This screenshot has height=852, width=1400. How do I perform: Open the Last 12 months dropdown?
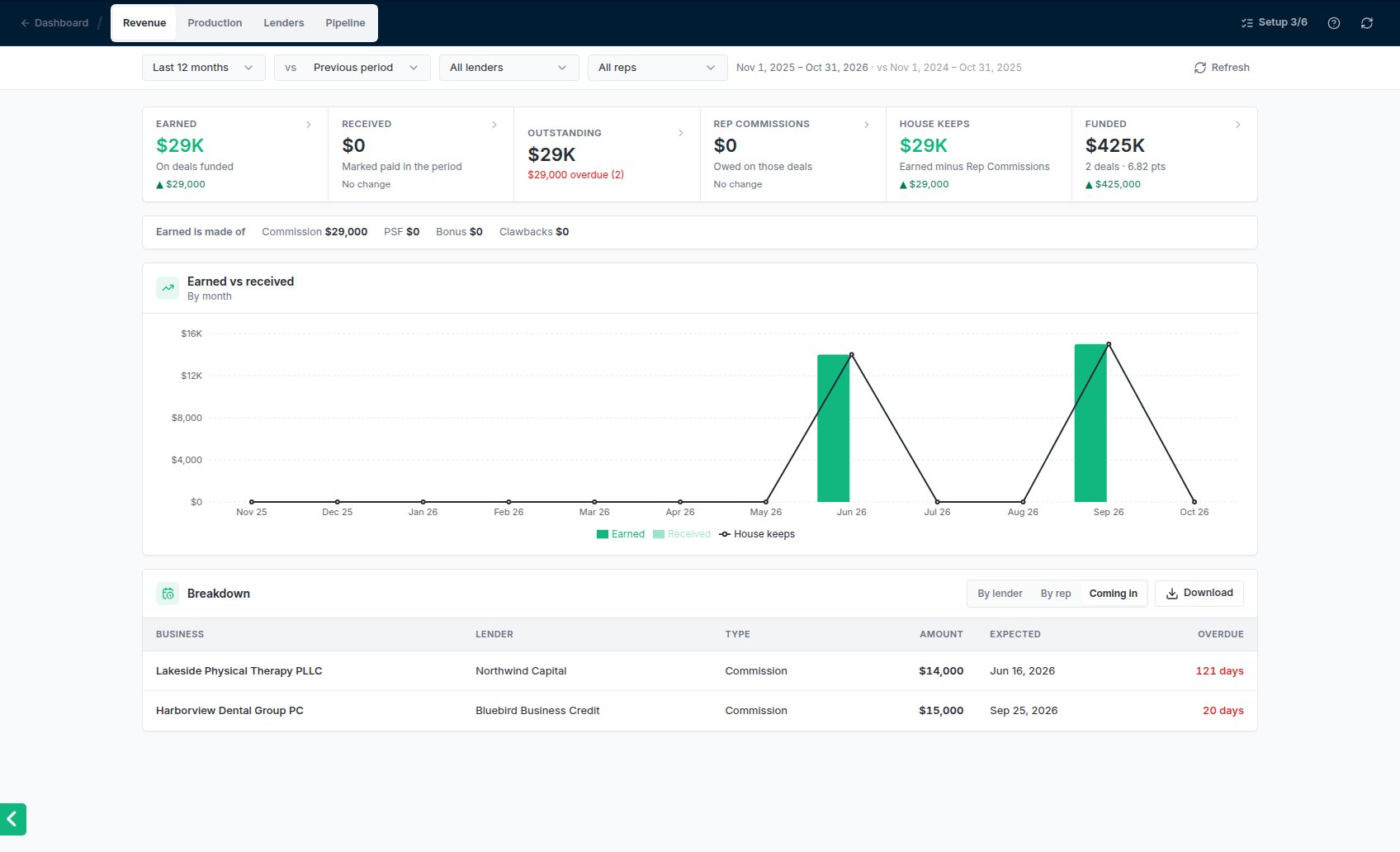click(x=203, y=68)
